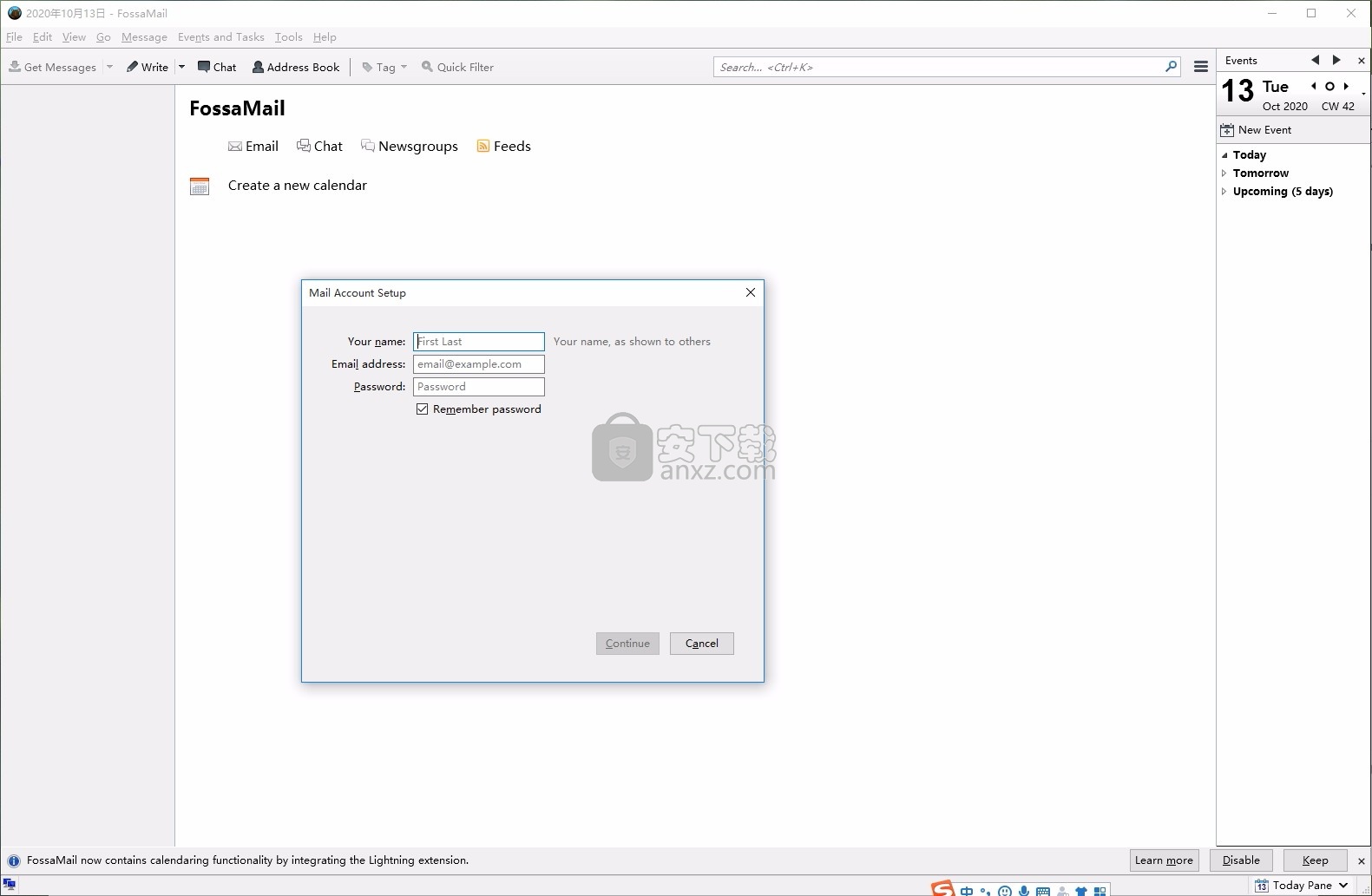Viewport: 1372px width, 896px height.
Task: Click the Email address input field
Action: click(479, 364)
